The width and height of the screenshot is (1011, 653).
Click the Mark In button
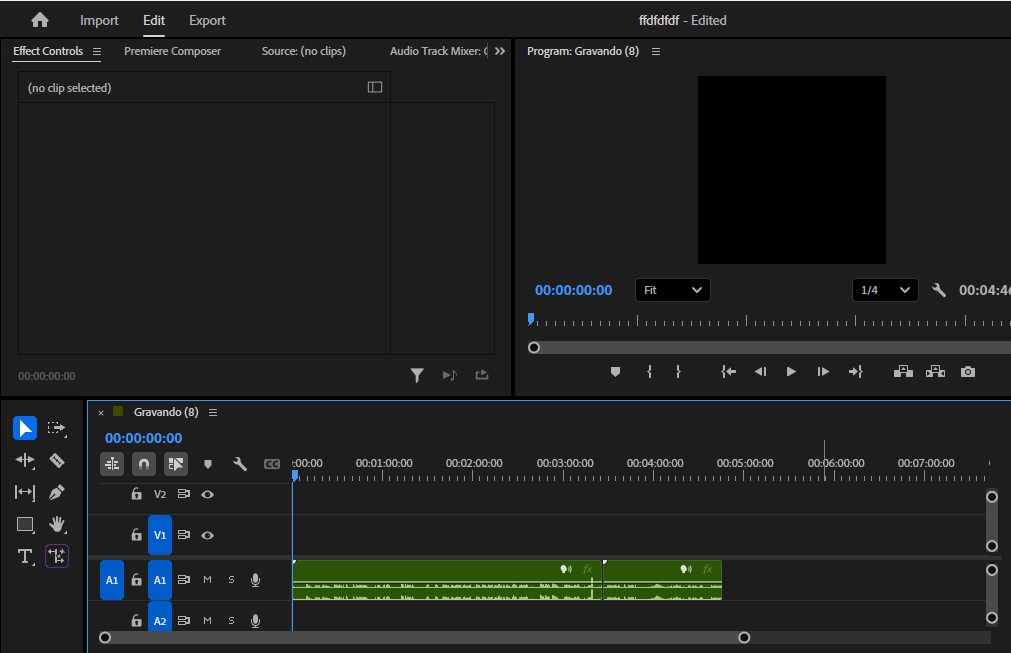[x=649, y=372]
